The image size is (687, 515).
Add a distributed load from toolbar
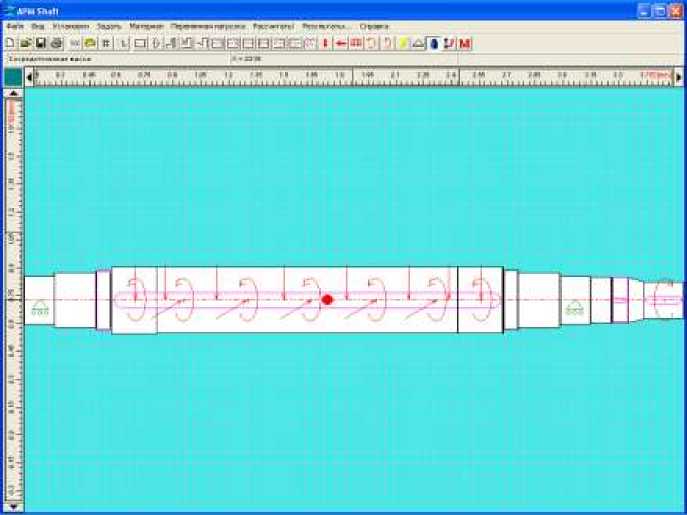(x=356, y=43)
